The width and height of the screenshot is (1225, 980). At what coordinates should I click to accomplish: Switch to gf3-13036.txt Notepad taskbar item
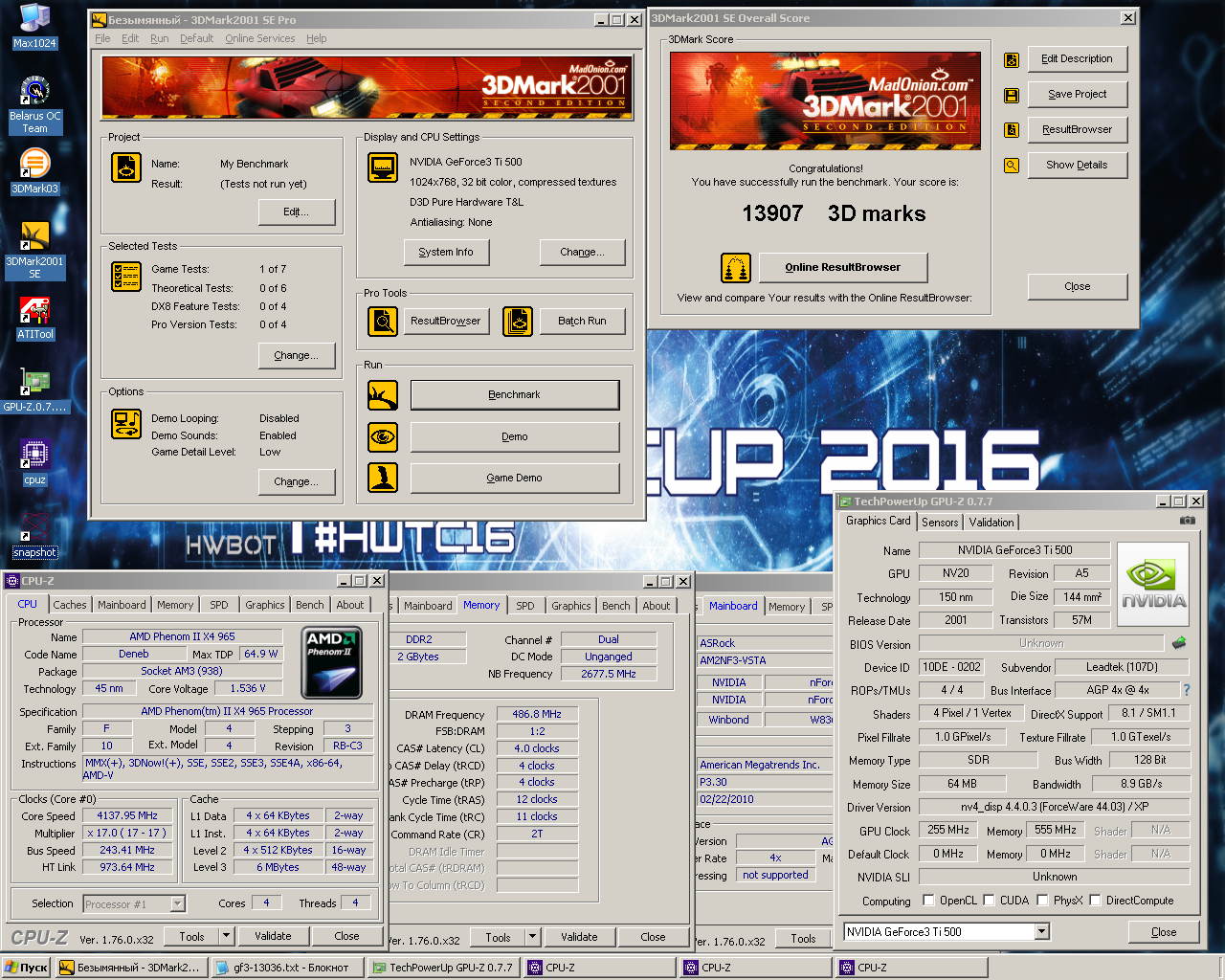pyautogui.click(x=288, y=968)
